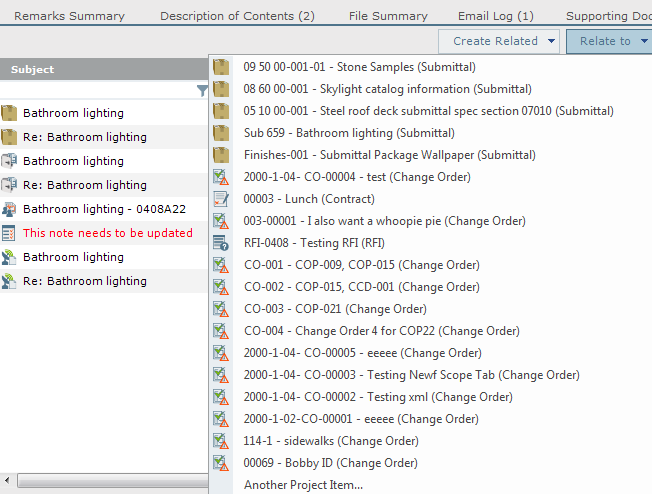The height and width of the screenshot is (494, 652).
Task: Click the change order icon beside Testing Newf Scope
Action: click(221, 375)
